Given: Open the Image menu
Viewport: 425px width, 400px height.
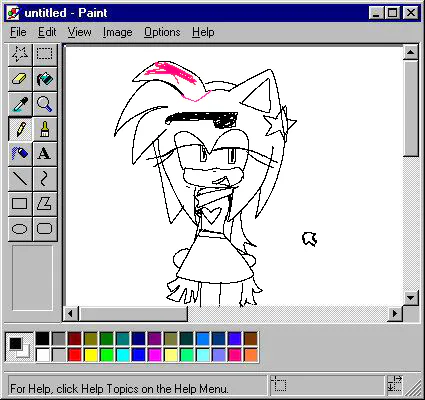Looking at the screenshot, I should point(117,32).
